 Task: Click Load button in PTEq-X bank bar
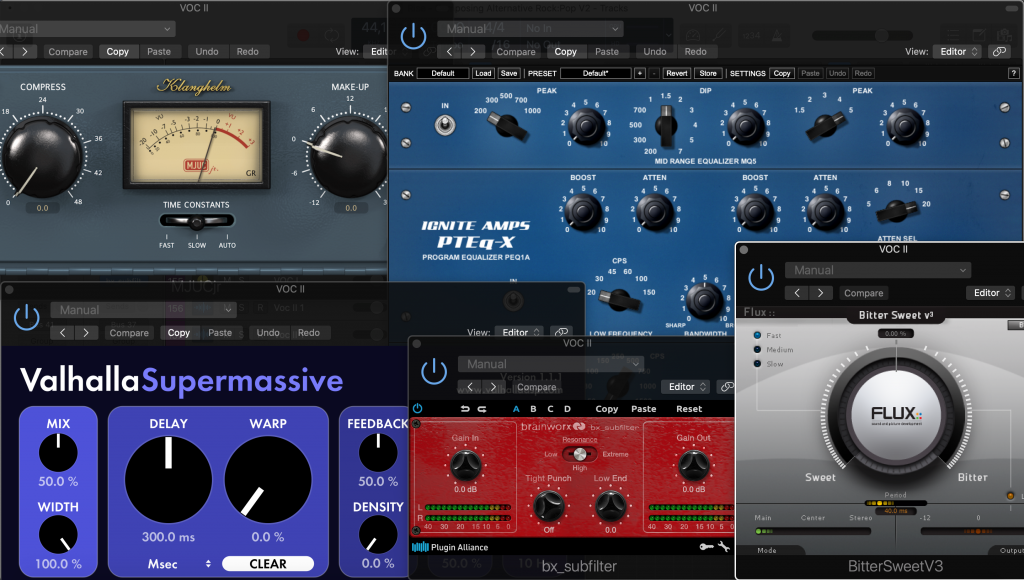pyautogui.click(x=483, y=73)
